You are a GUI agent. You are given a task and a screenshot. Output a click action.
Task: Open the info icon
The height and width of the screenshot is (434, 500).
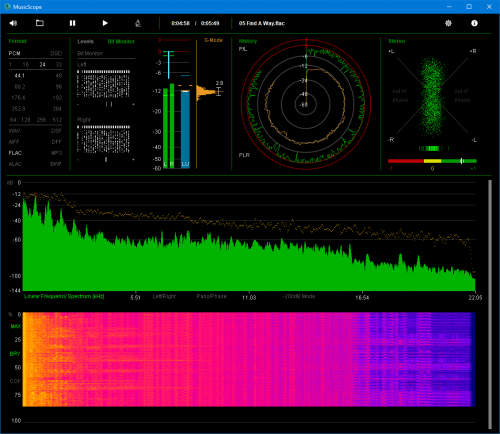474,23
